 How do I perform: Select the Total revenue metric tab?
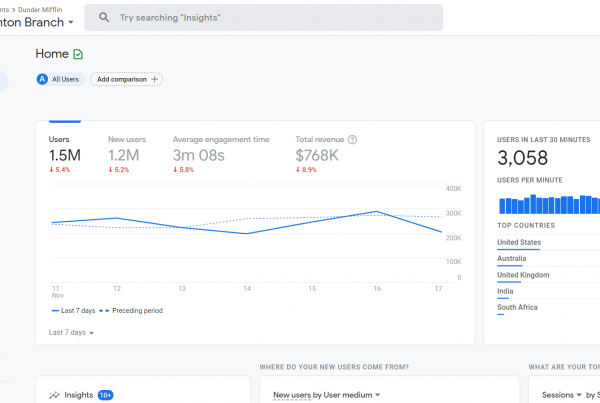click(326, 154)
